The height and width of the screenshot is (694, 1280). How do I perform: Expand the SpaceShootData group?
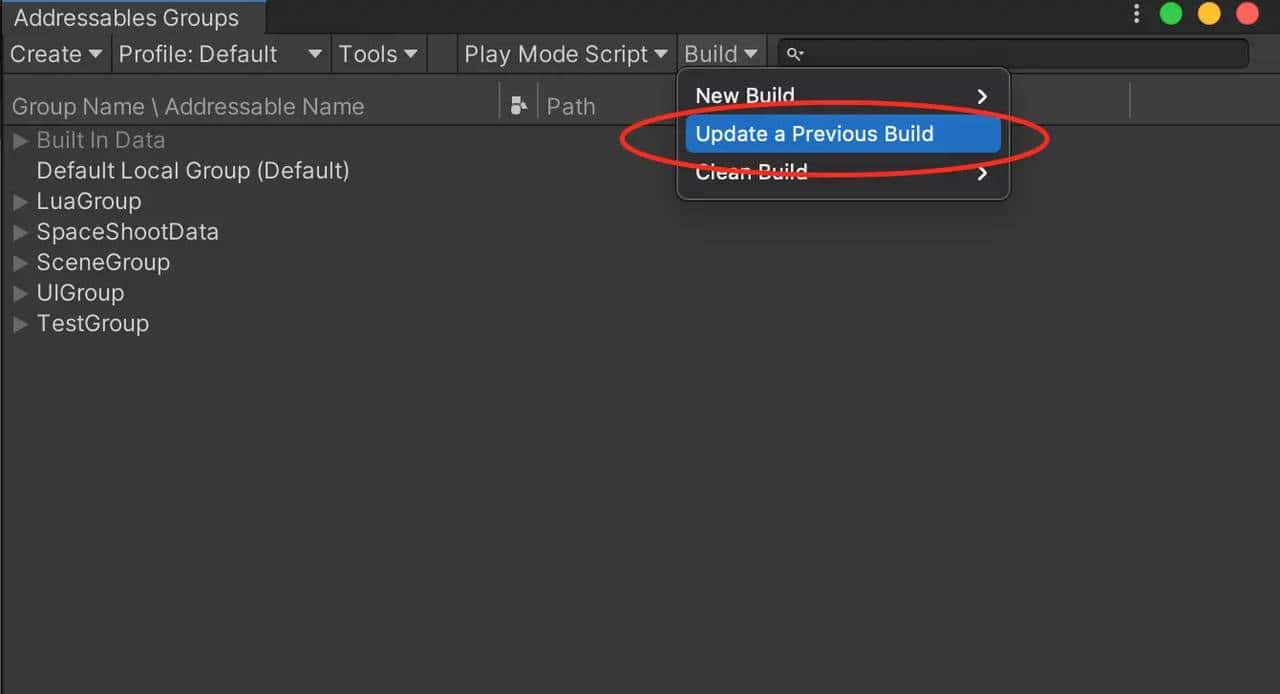tap(20, 231)
